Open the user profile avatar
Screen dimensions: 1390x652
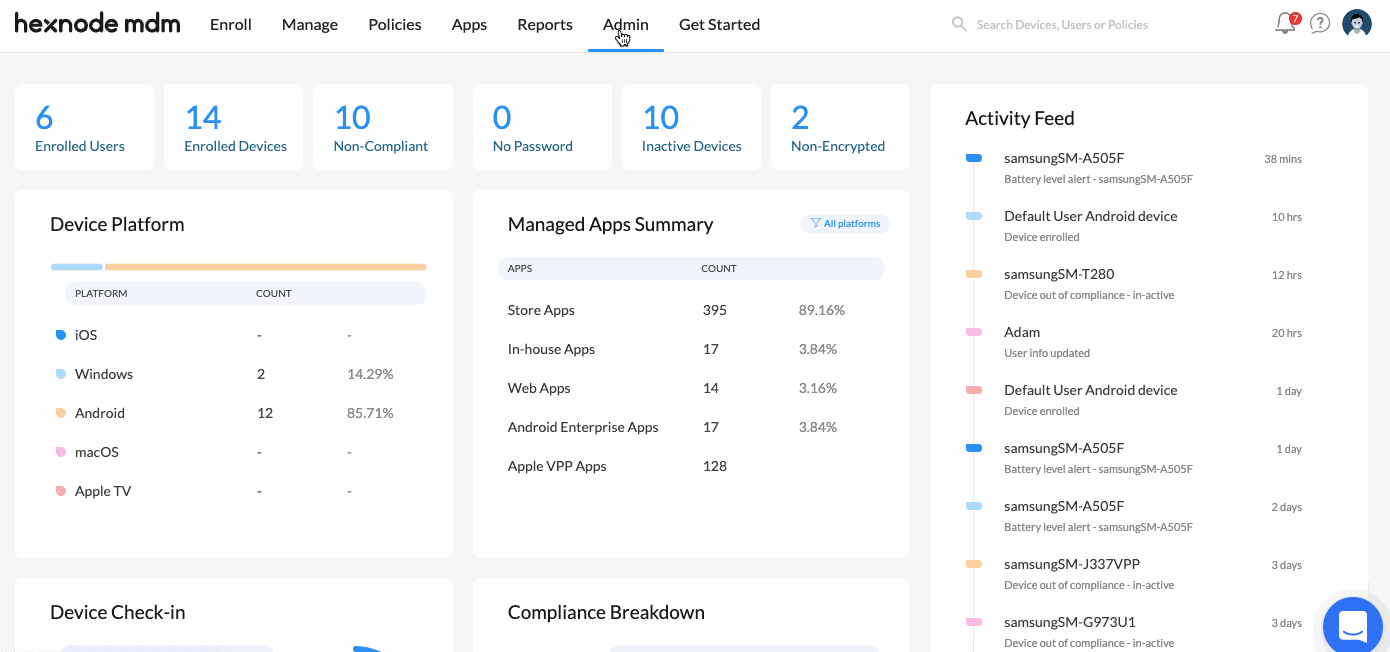(x=1357, y=24)
